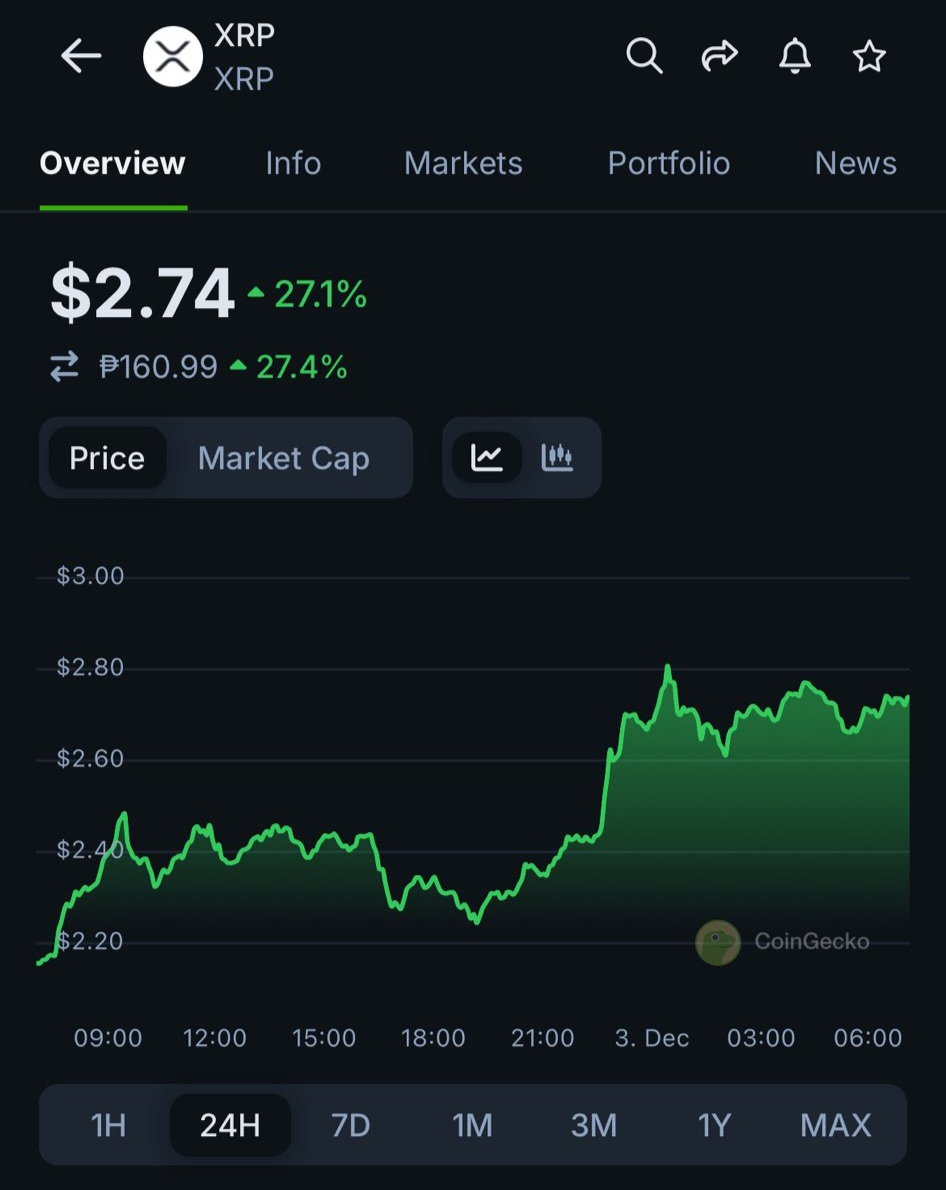Viewport: 946px width, 1190px height.
Task: Open price alerts bell icon
Action: (x=795, y=57)
